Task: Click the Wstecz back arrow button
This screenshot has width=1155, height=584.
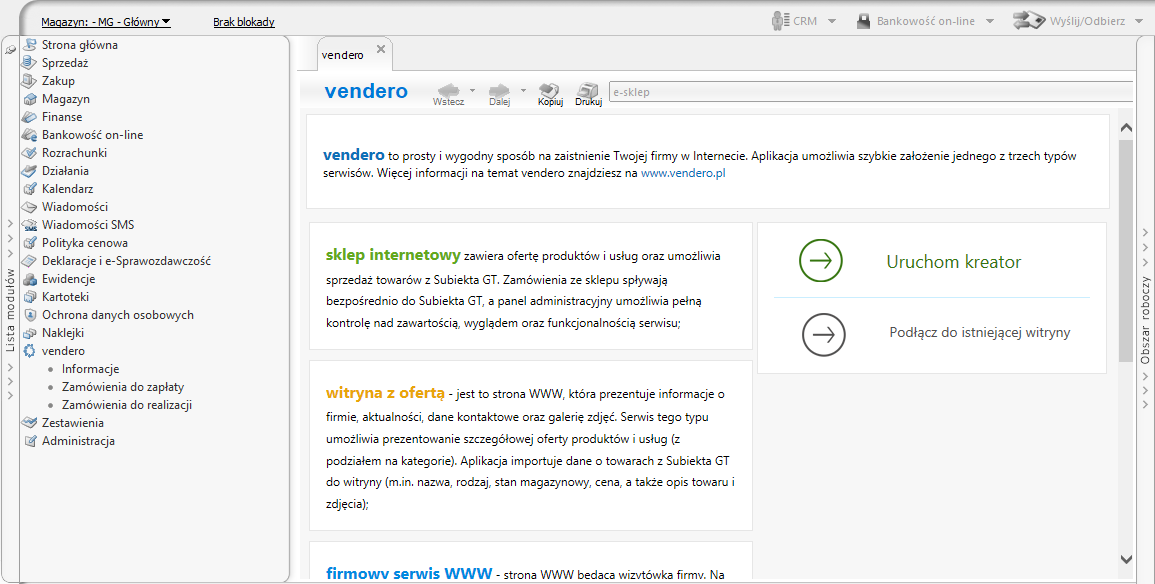Action: click(449, 94)
